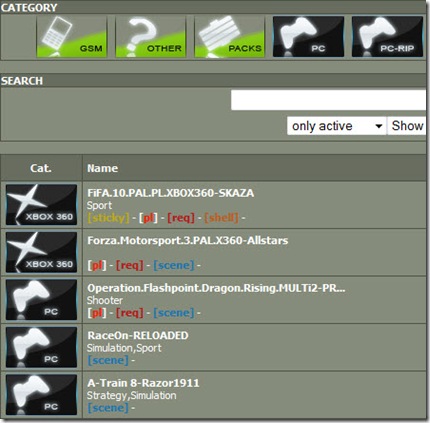
Task: Click [req] tag in Operation.Flashpoint row
Action: tap(130, 313)
